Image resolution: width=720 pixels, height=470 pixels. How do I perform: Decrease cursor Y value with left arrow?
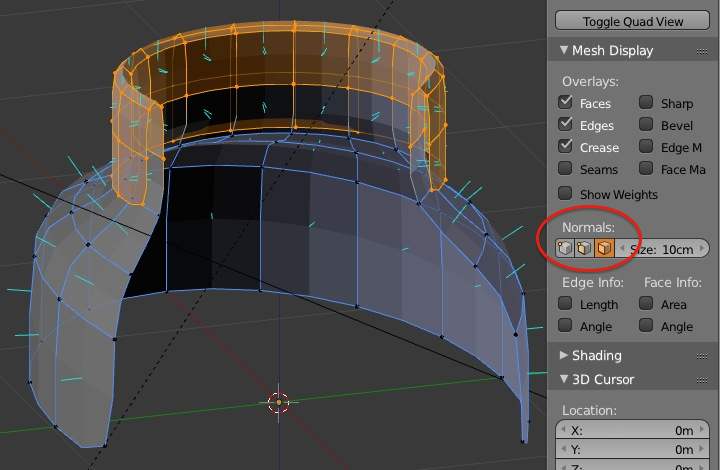[x=563, y=449]
